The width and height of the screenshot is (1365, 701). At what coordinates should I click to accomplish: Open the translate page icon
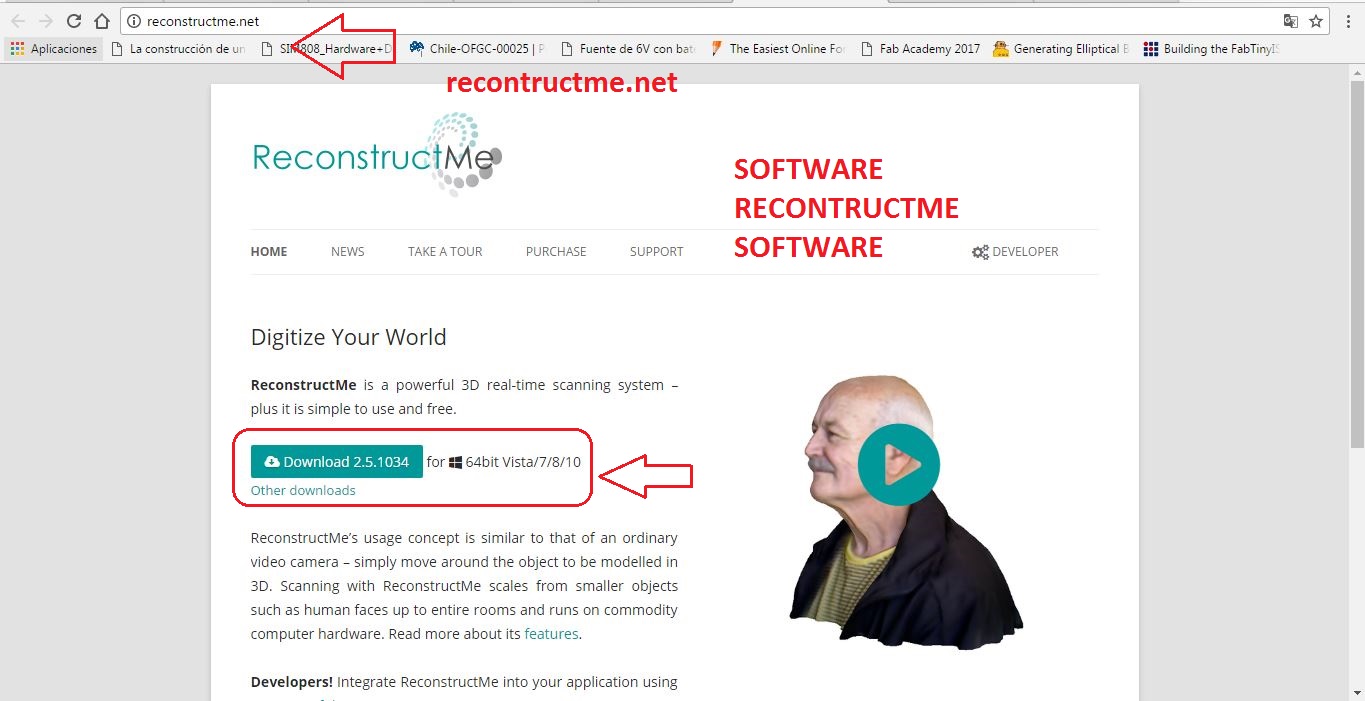[1291, 21]
